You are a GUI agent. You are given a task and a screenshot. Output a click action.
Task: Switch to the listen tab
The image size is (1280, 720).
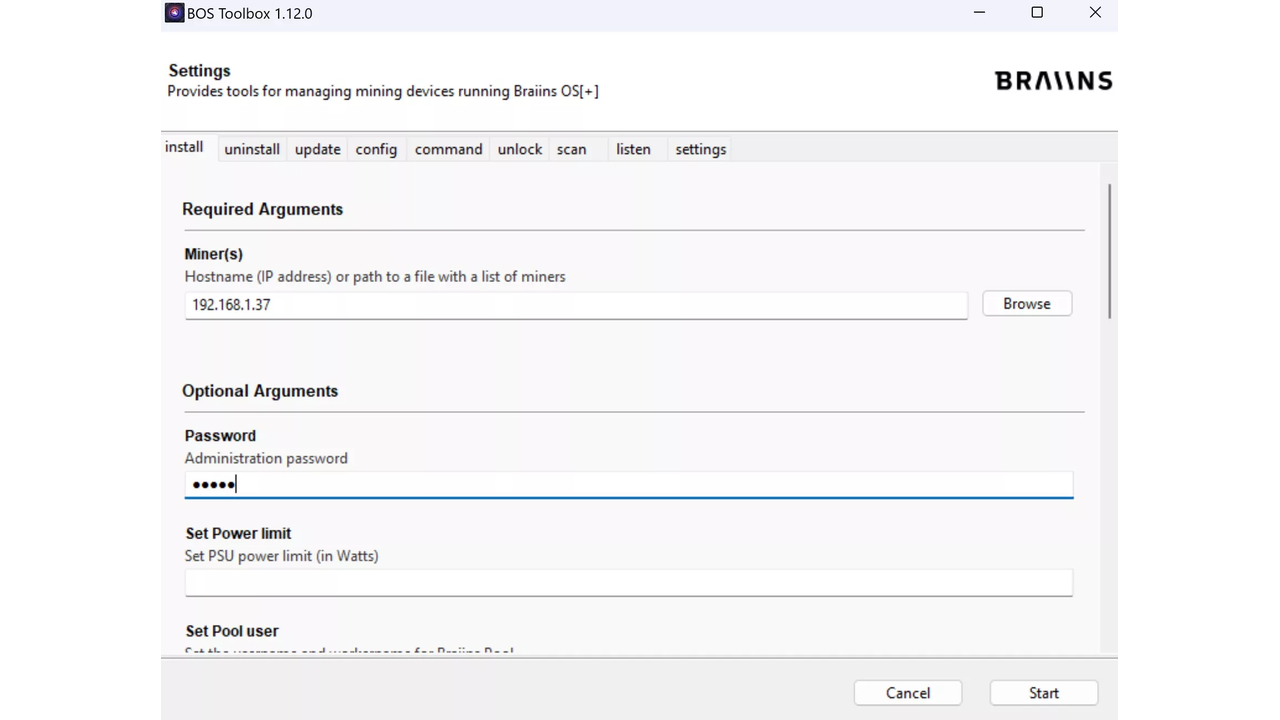point(633,149)
